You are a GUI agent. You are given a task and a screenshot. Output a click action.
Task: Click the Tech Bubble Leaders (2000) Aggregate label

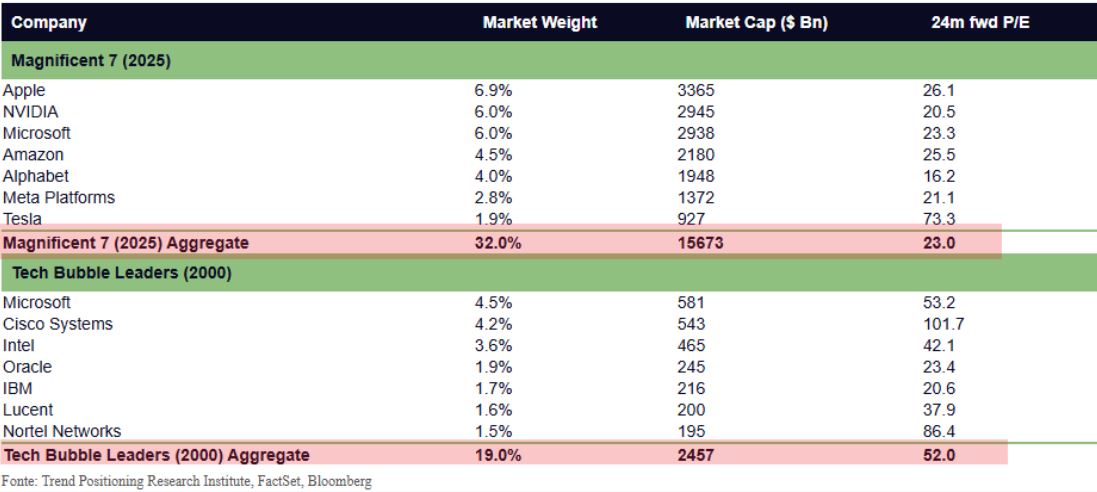tap(156, 455)
